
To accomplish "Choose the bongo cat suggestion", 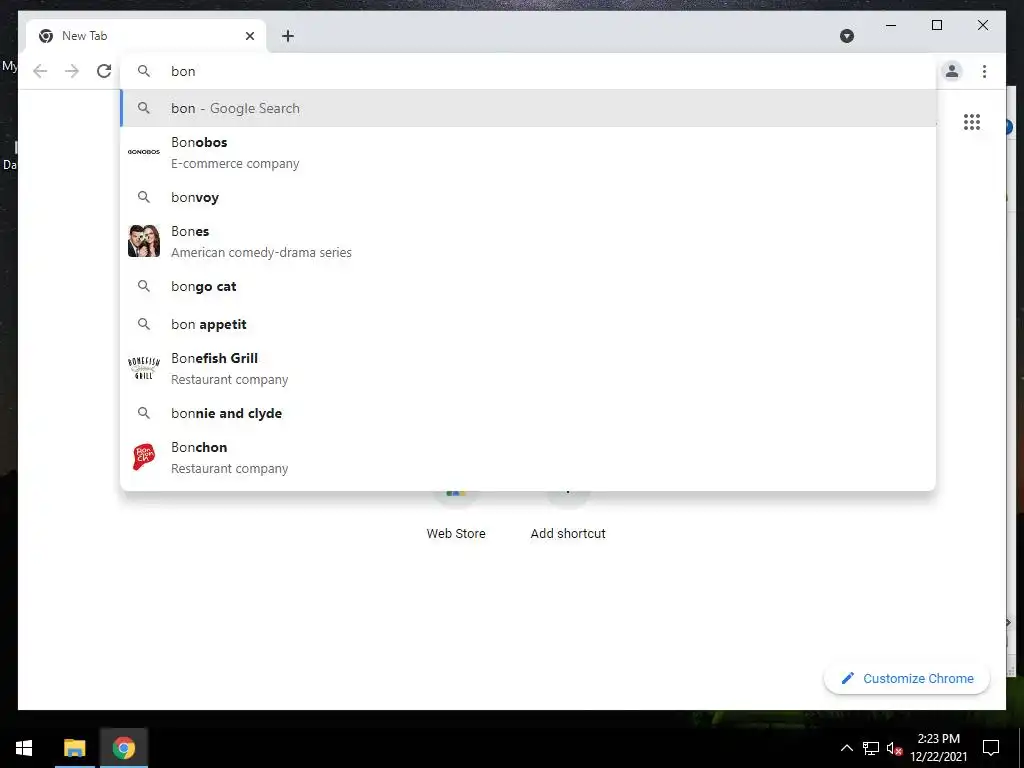I will pos(528,286).
